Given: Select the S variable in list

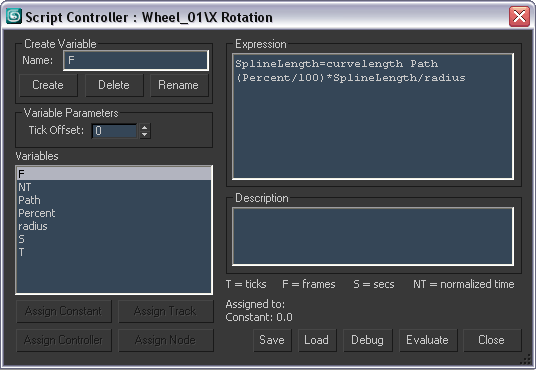Looking at the screenshot, I should click(114, 239).
